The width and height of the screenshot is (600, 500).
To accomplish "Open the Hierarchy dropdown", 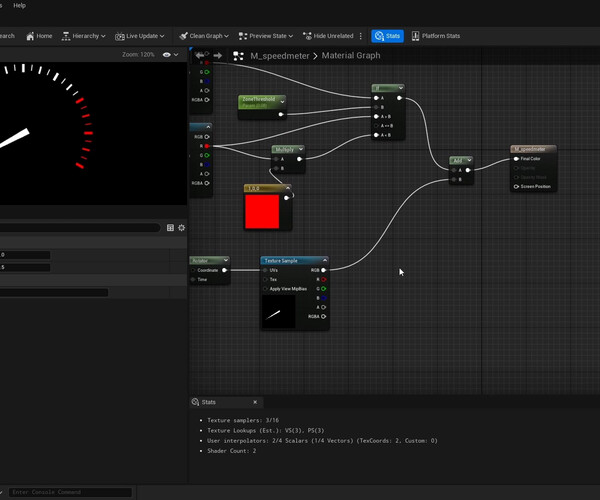I will 83,36.
